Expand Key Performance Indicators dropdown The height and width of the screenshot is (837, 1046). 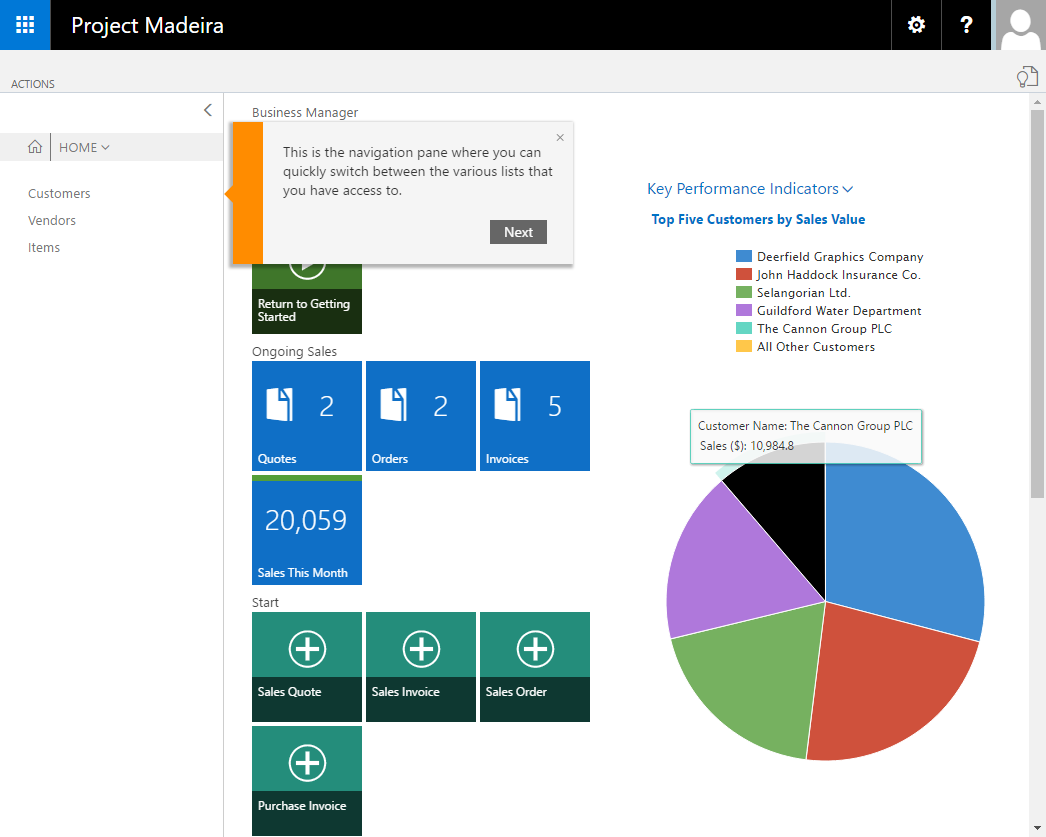tap(750, 189)
